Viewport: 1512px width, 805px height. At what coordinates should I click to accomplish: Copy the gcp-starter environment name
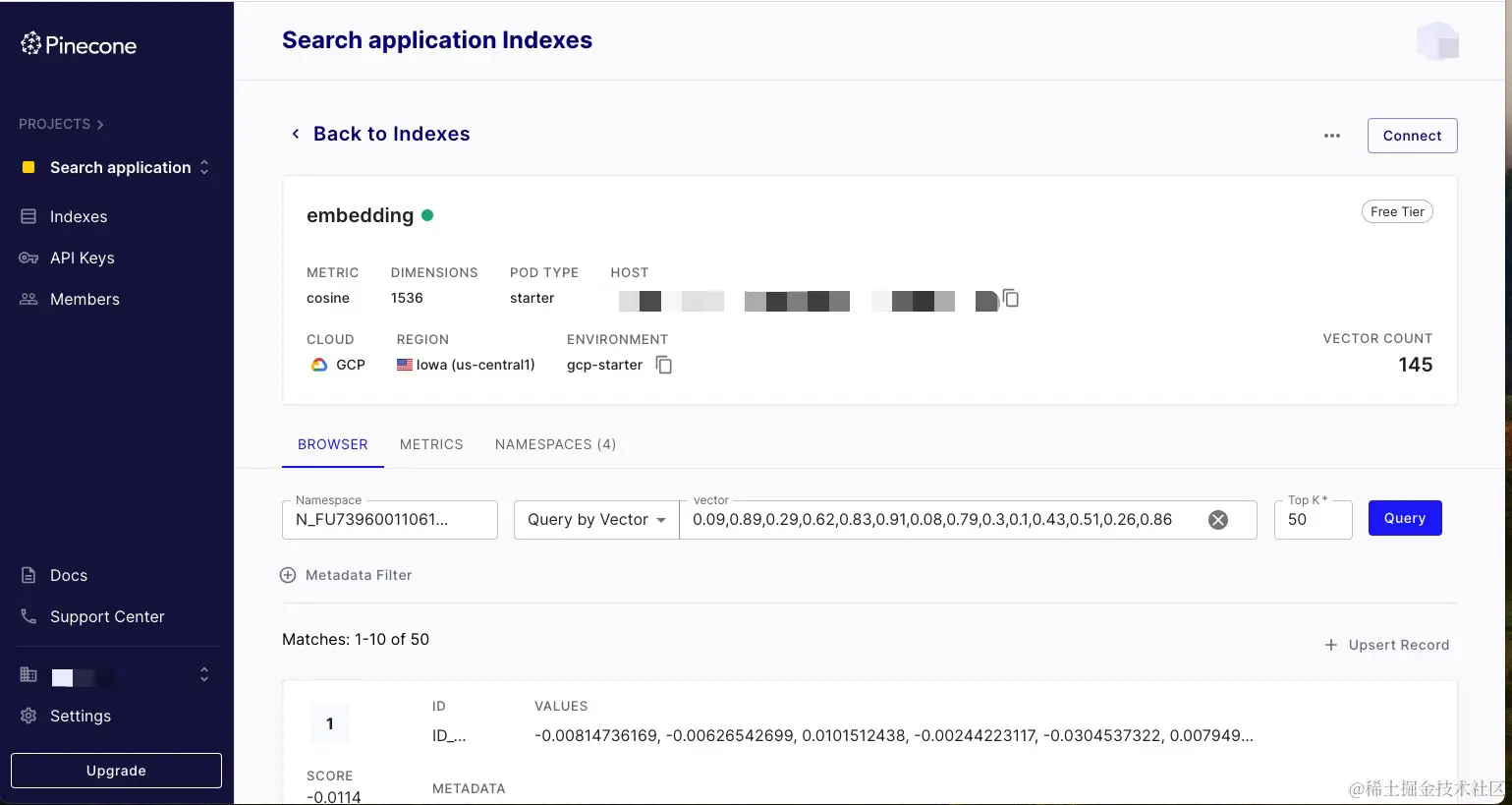(x=663, y=364)
